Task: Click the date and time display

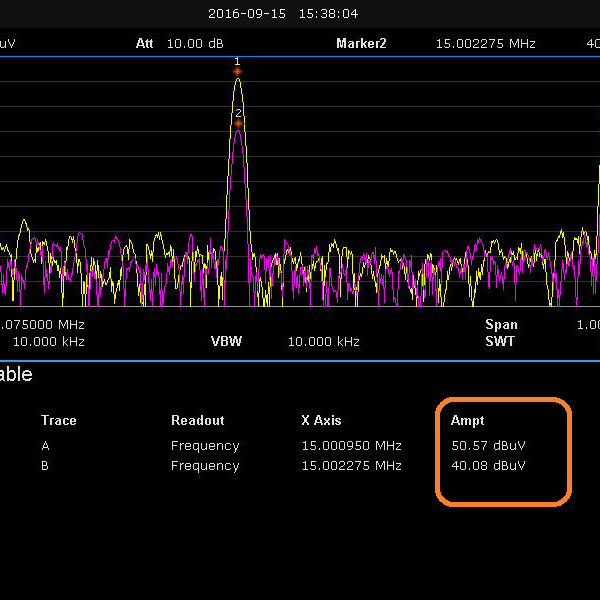Action: pyautogui.click(x=283, y=14)
